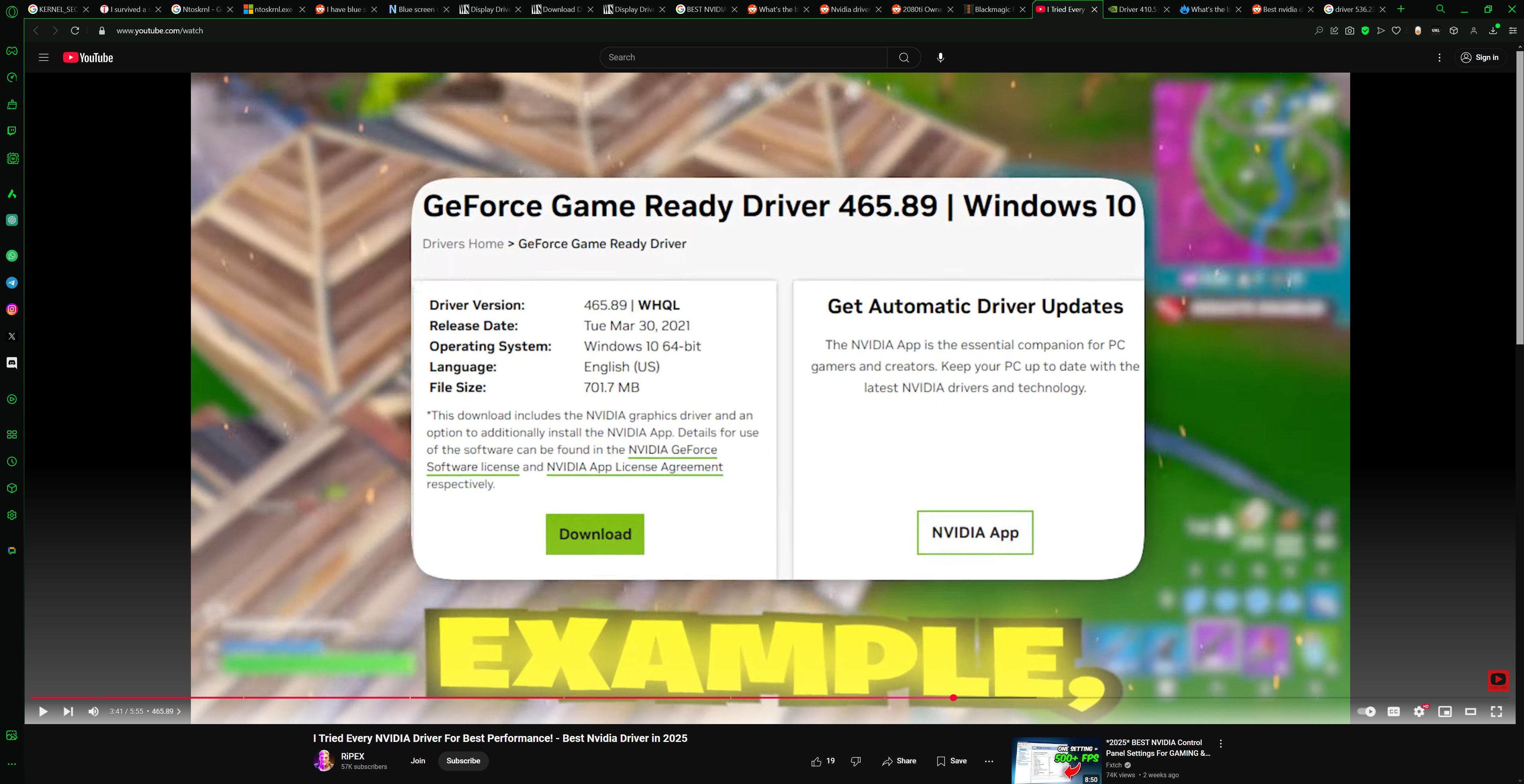Open Easy Setup sliders icon

[x=1513, y=31]
